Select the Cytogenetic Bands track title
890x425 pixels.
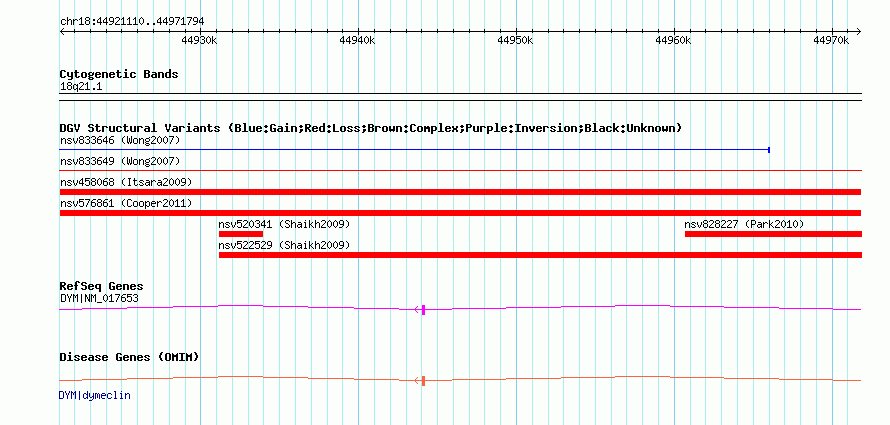pos(119,74)
